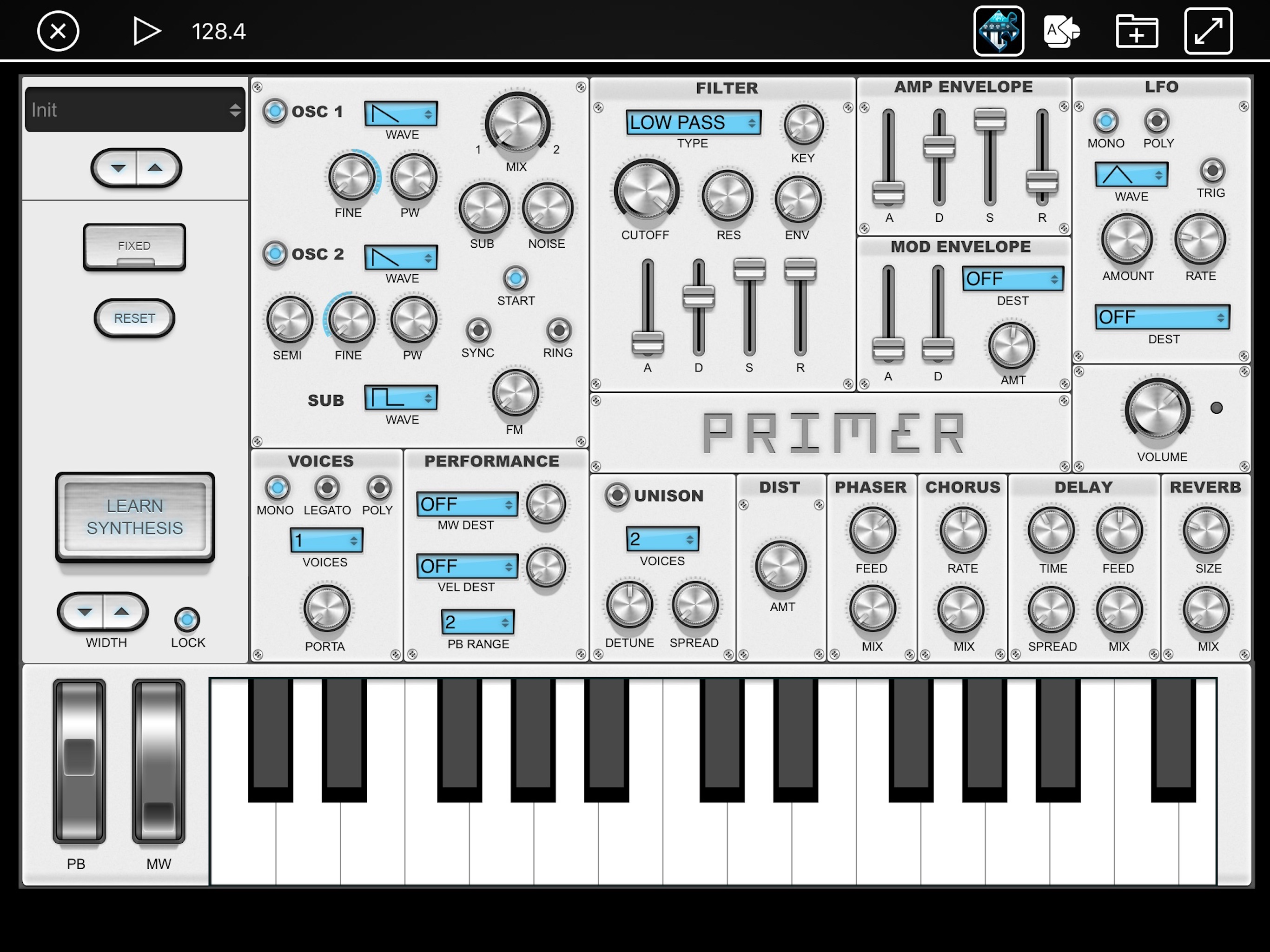Open the filter TYPE Low Pass dropdown

click(693, 122)
